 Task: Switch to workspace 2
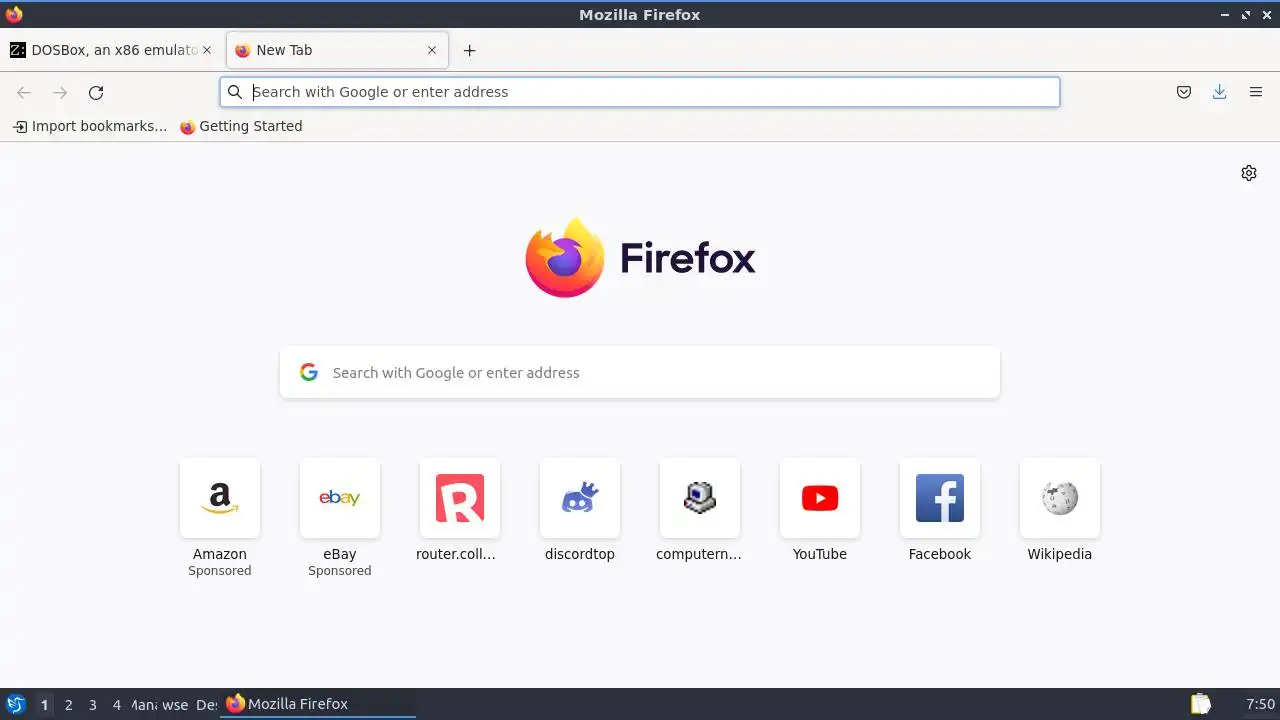tap(68, 704)
